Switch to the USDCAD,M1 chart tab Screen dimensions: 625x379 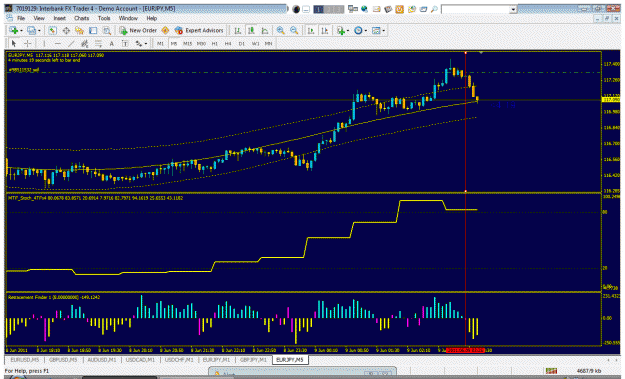pos(140,360)
